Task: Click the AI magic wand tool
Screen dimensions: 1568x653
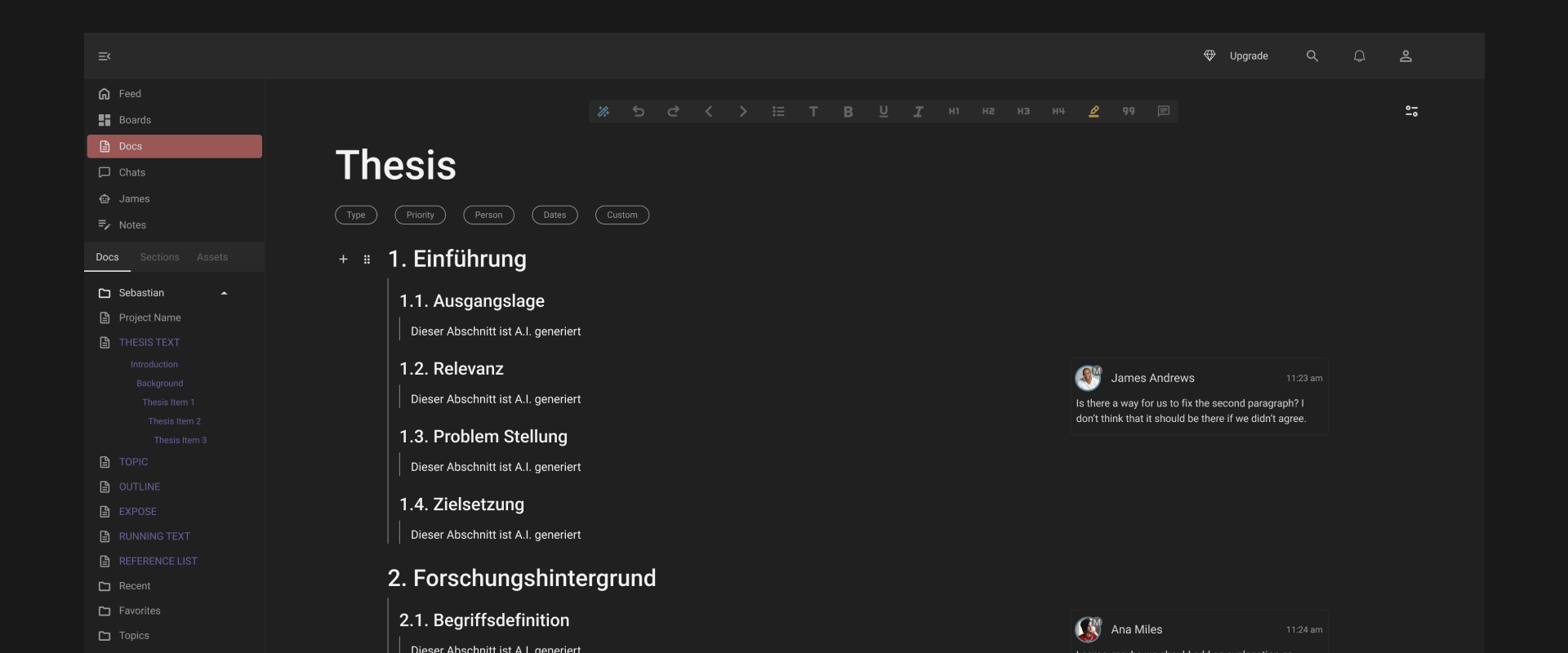Action: coord(604,111)
